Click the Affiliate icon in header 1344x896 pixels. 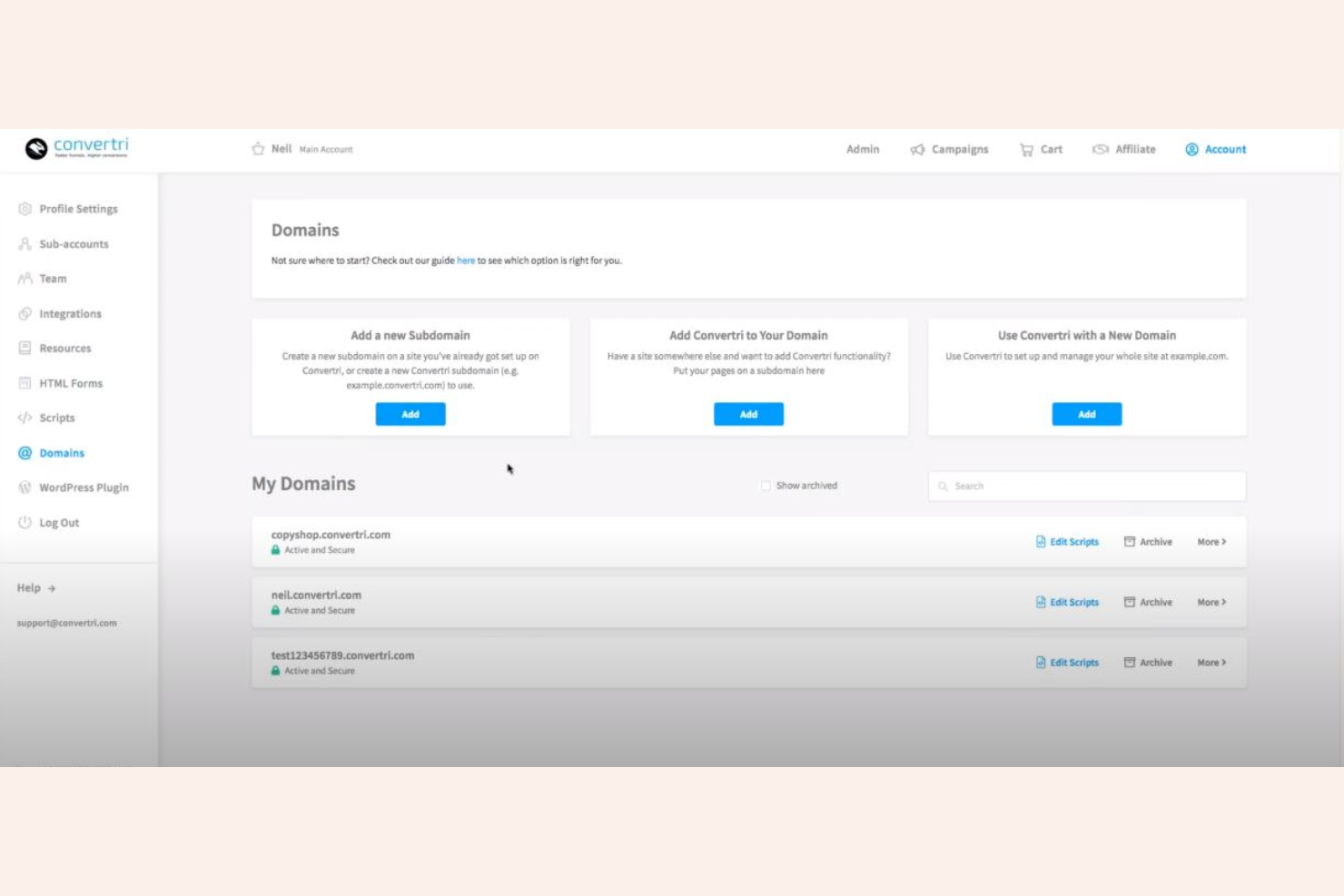pyautogui.click(x=1101, y=149)
